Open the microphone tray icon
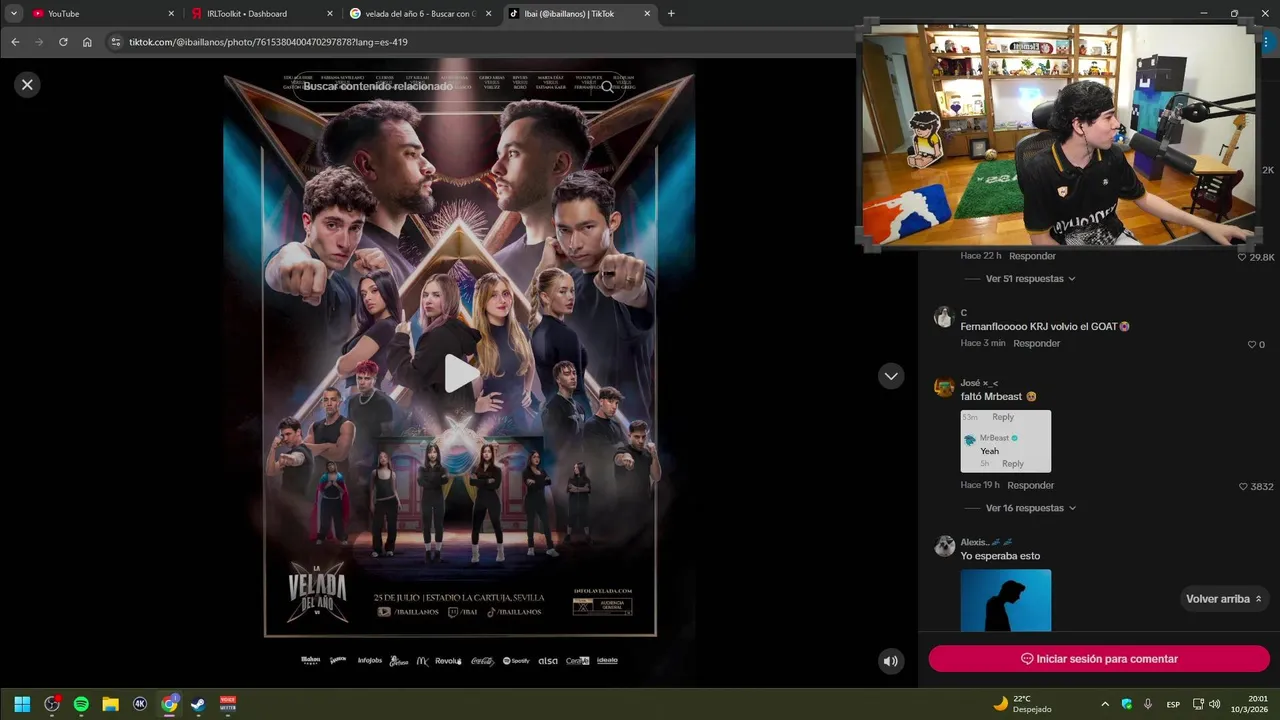The width and height of the screenshot is (1280, 720). point(1148,704)
